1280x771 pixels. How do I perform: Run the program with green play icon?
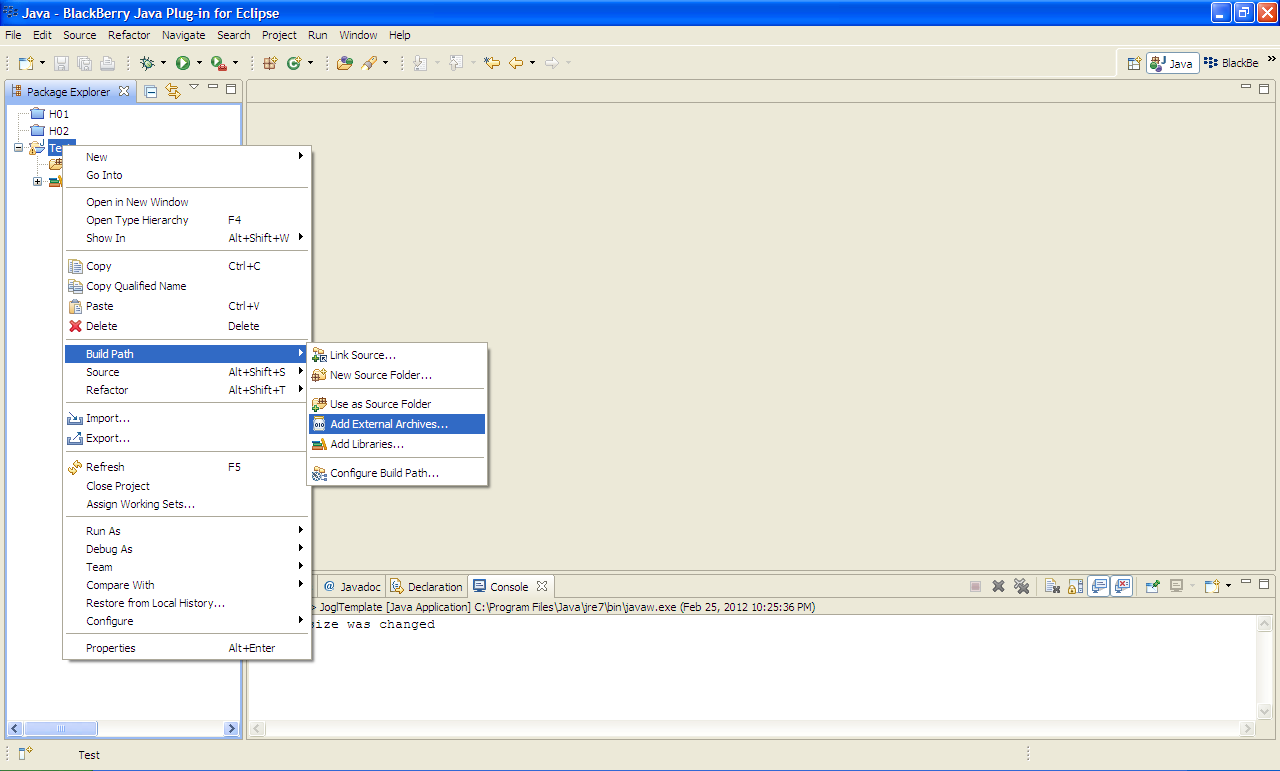tap(183, 63)
